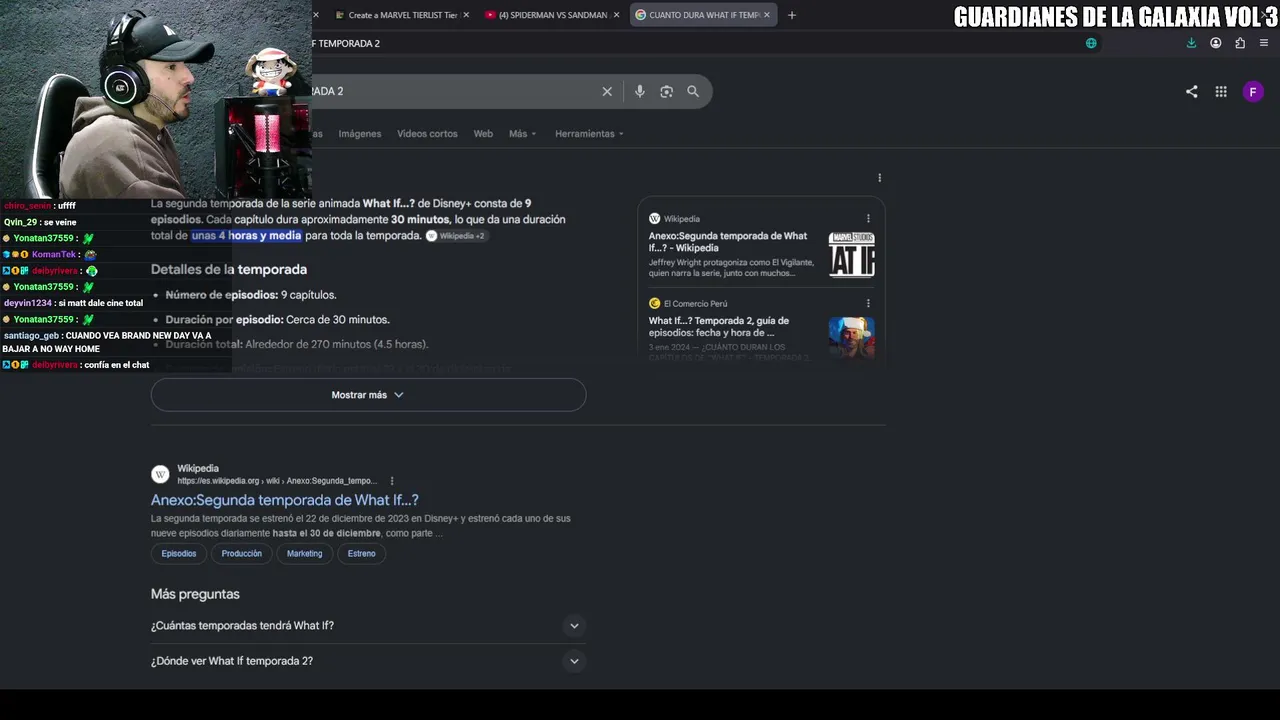Click the santiago_geb chat message
Image resolution: width=1280 pixels, height=720 pixels.
[107, 342]
